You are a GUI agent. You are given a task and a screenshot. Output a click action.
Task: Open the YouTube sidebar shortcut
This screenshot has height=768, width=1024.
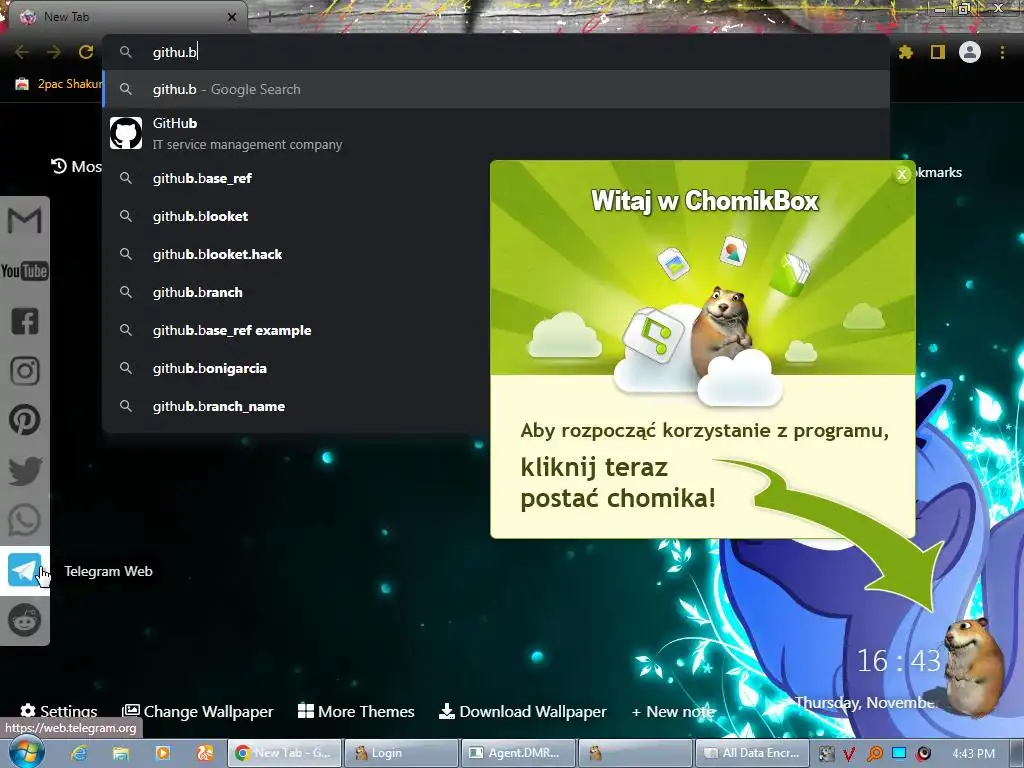(24, 270)
